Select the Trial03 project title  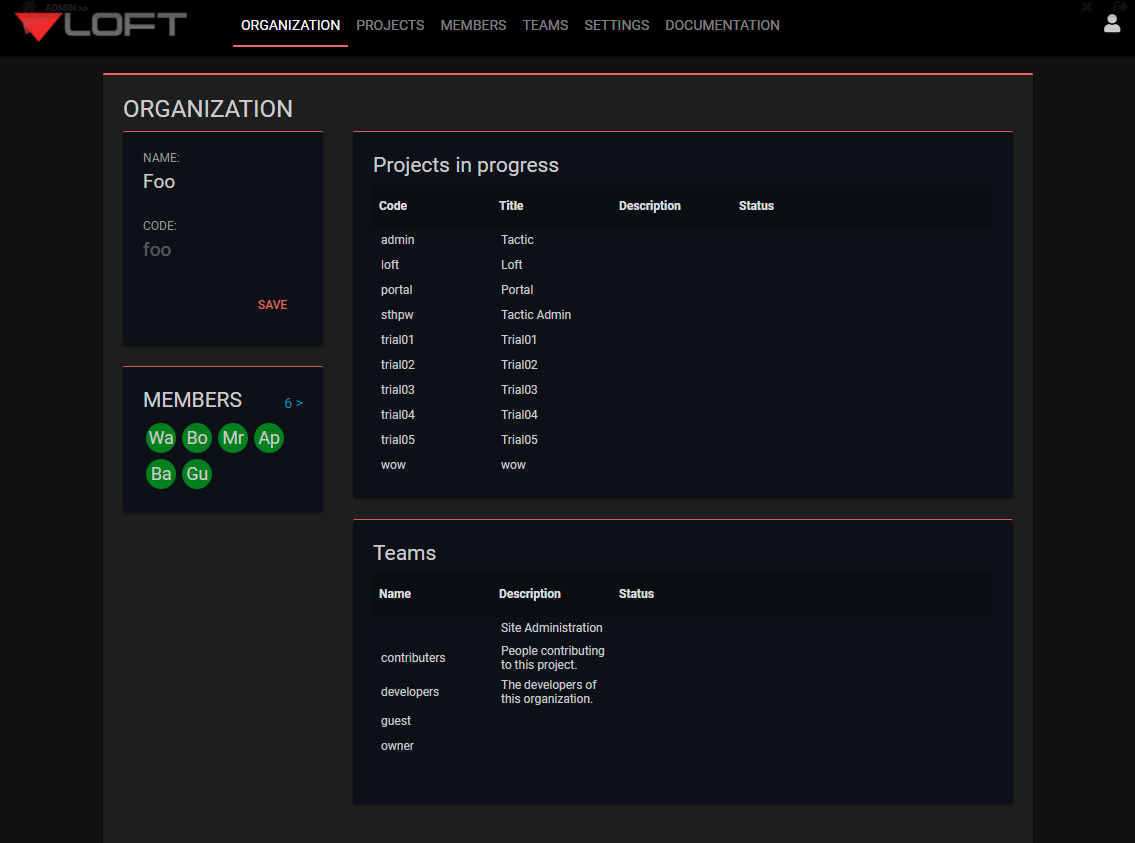[x=519, y=389]
